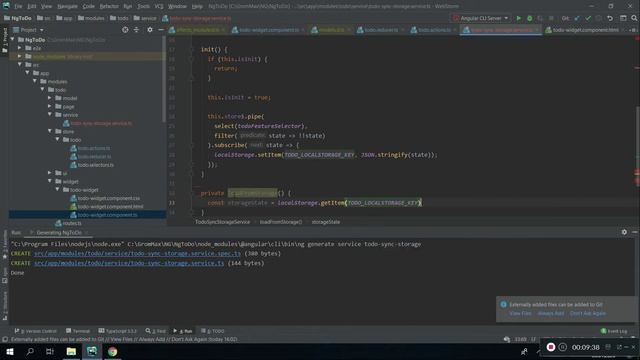Click the modules breadcrumb in navigation bar

(x=91, y=18)
